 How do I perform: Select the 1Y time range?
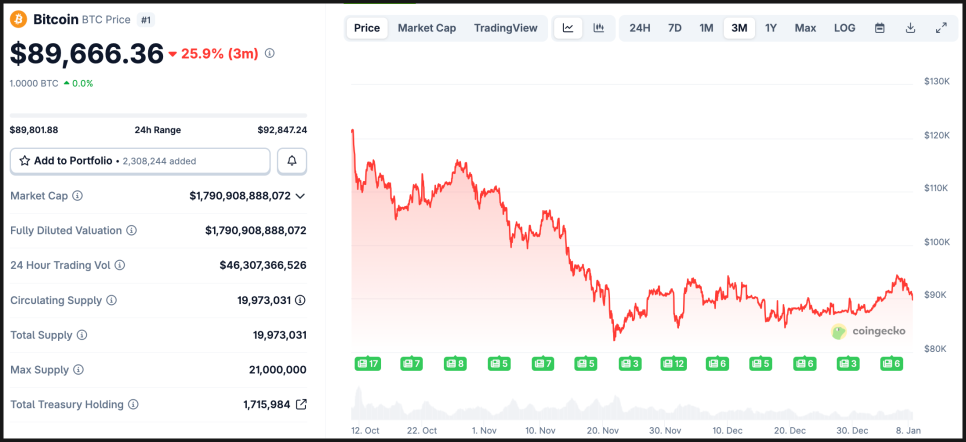(771, 28)
